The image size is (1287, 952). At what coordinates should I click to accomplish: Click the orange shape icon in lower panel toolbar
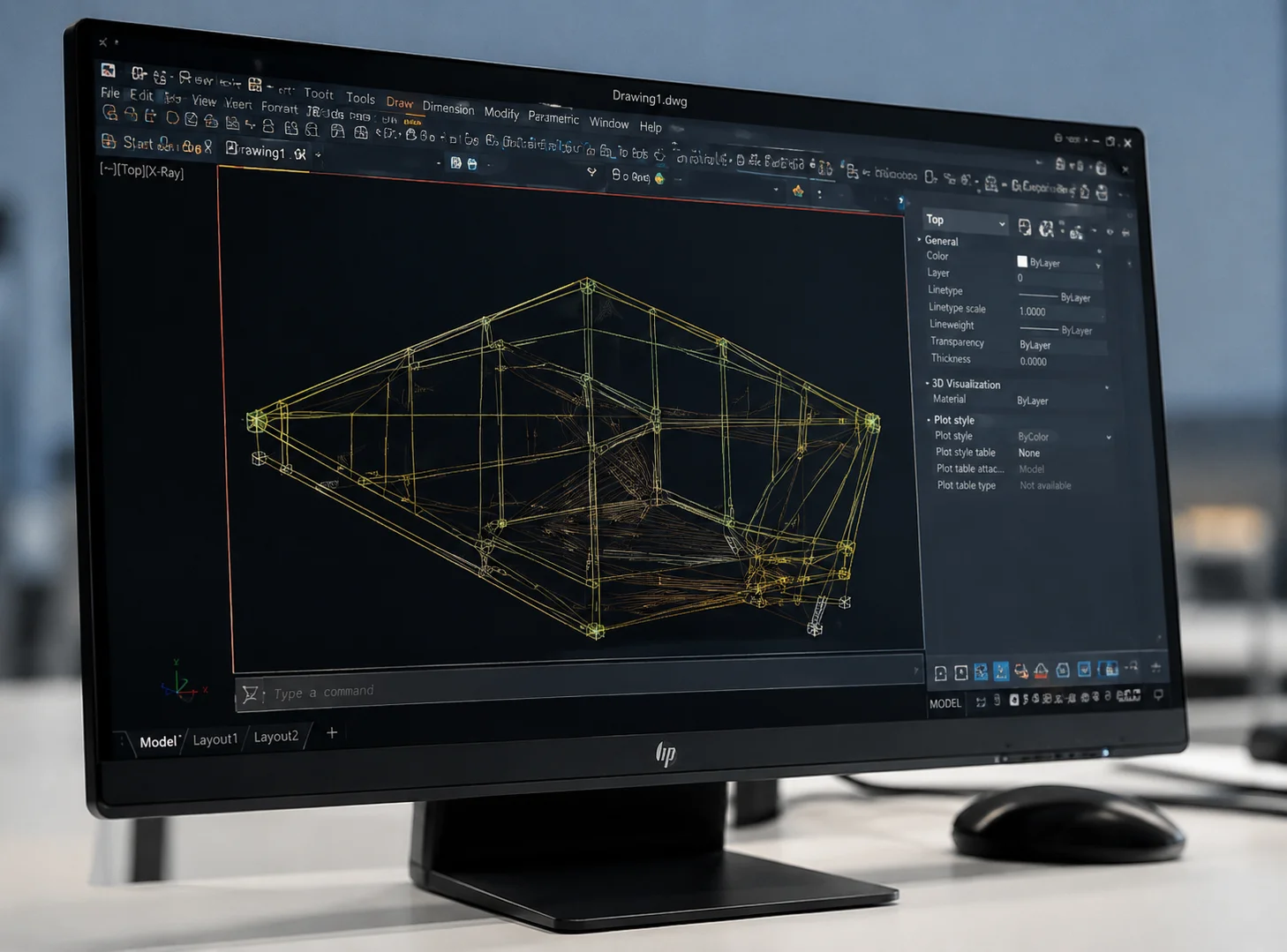(1021, 671)
